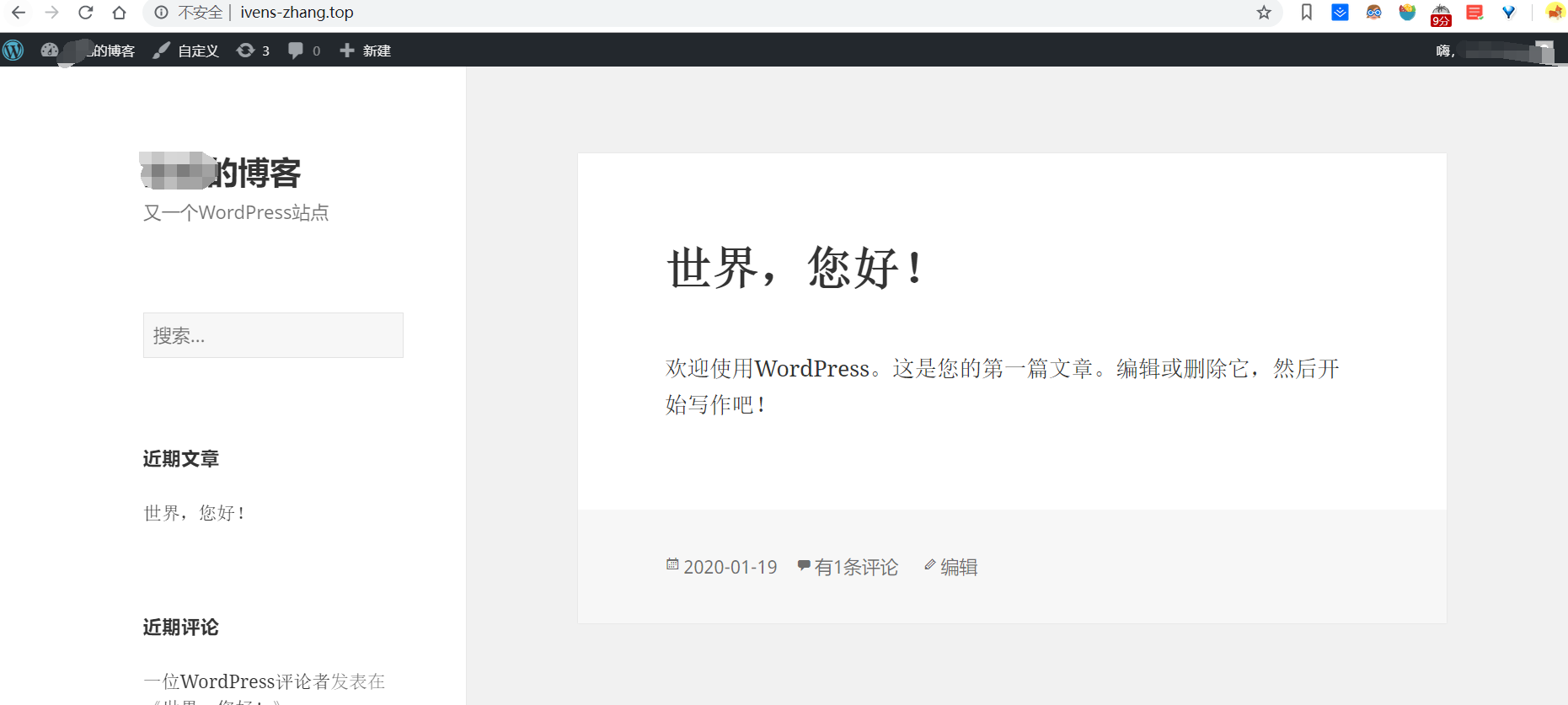Go back with the browser back arrow
Screen dimensions: 1568x705
pos(18,13)
